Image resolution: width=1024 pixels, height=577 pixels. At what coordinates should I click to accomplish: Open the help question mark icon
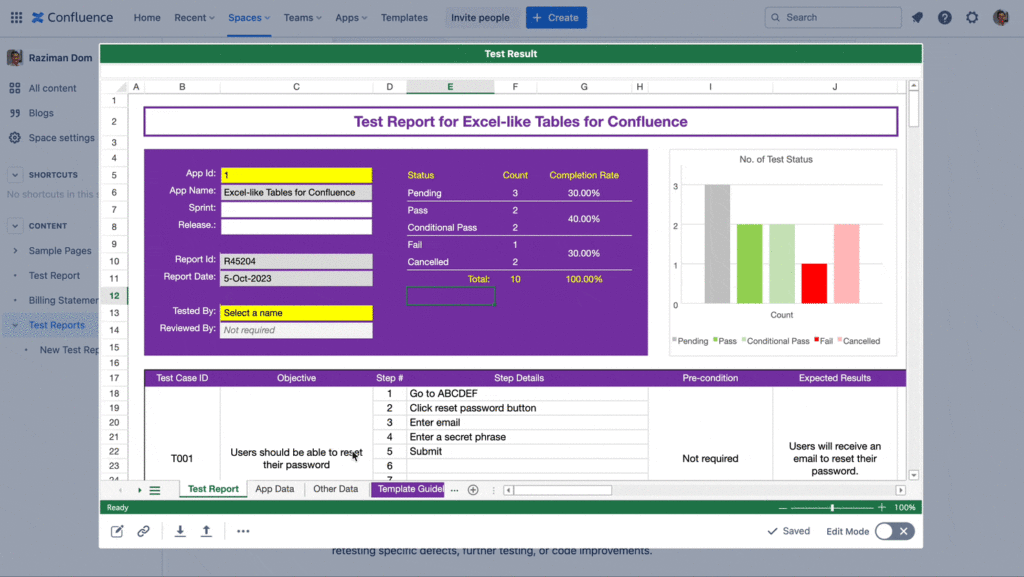click(944, 18)
